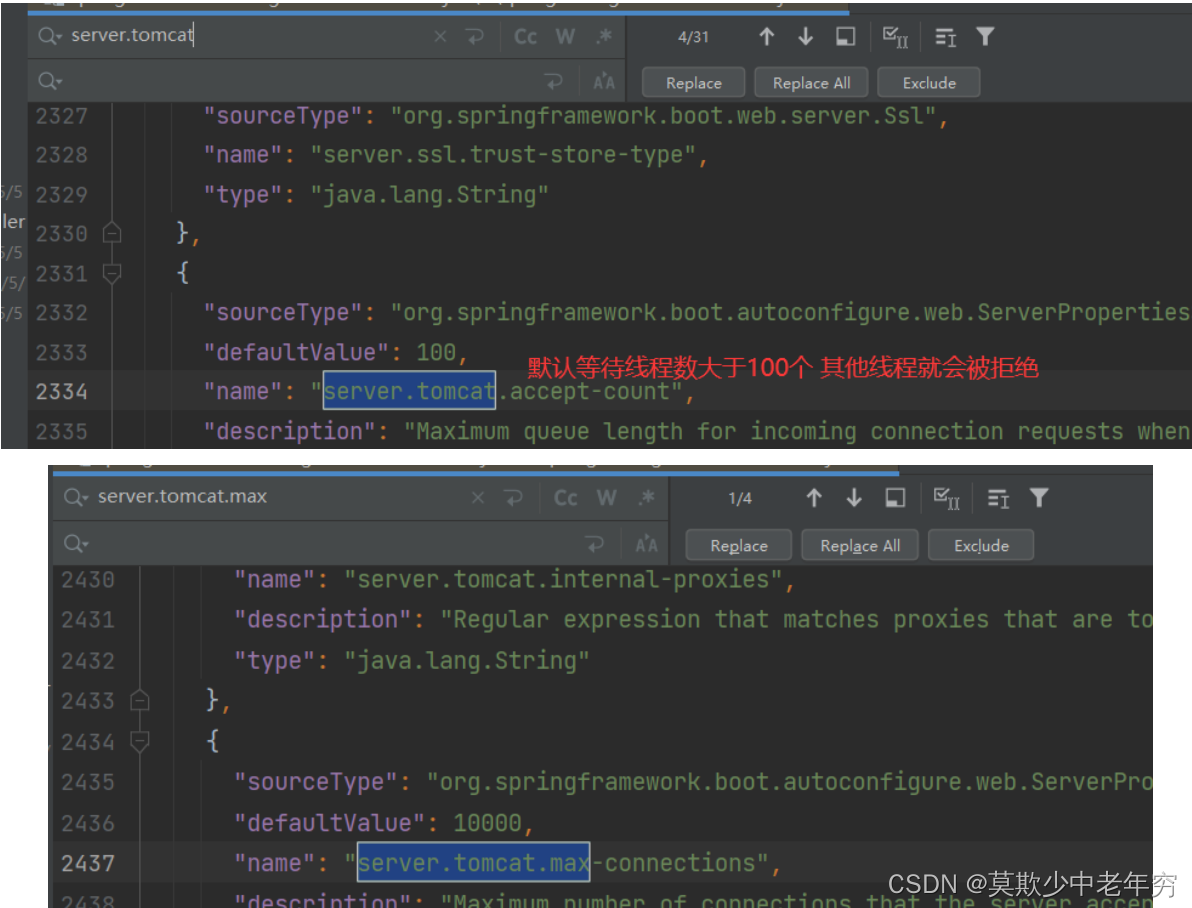Click highlighted 'server.tomcat' match on line 2334
Image resolution: width=1192 pixels, height=908 pixels.
click(x=409, y=391)
